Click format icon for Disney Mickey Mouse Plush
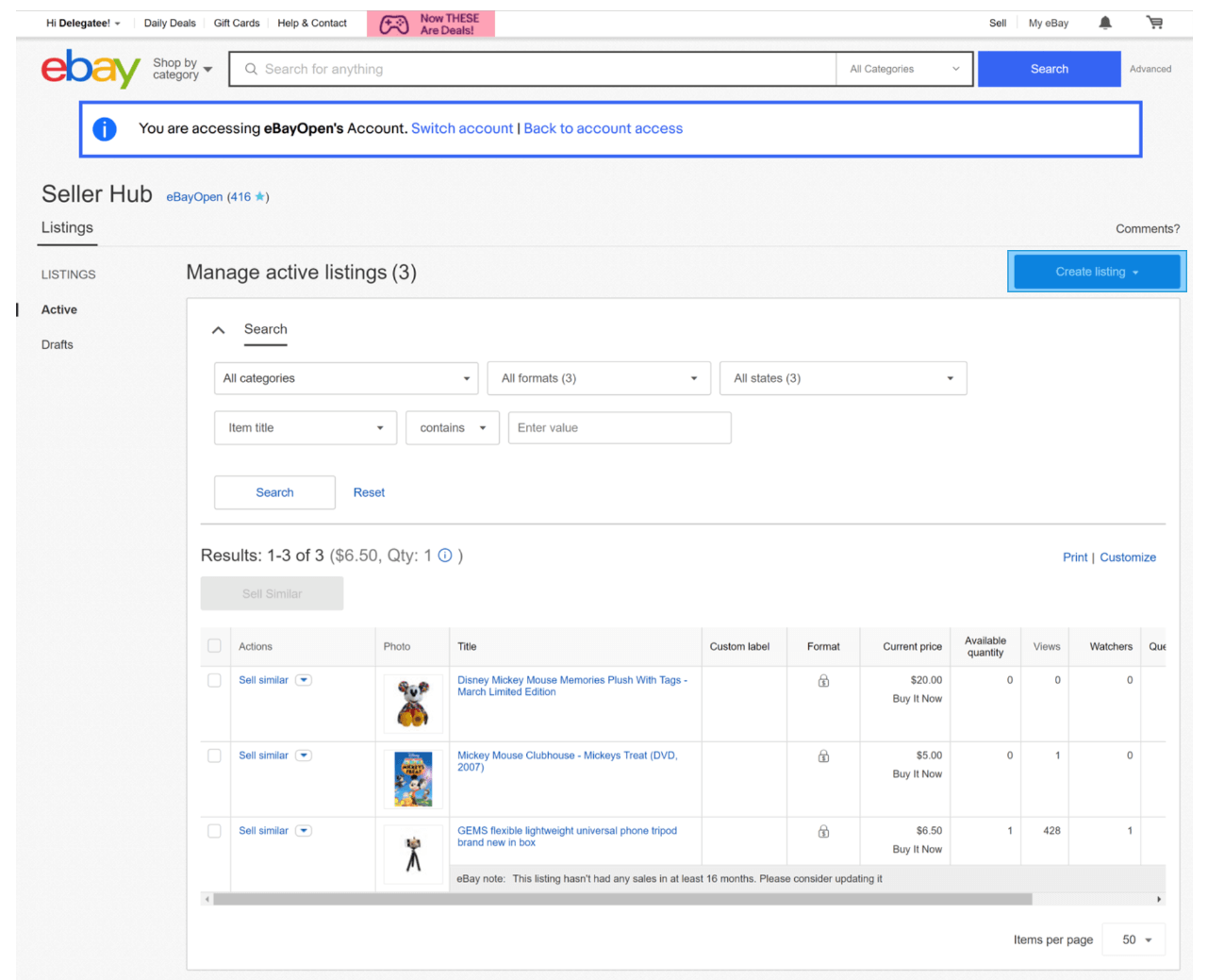 pyautogui.click(x=823, y=680)
